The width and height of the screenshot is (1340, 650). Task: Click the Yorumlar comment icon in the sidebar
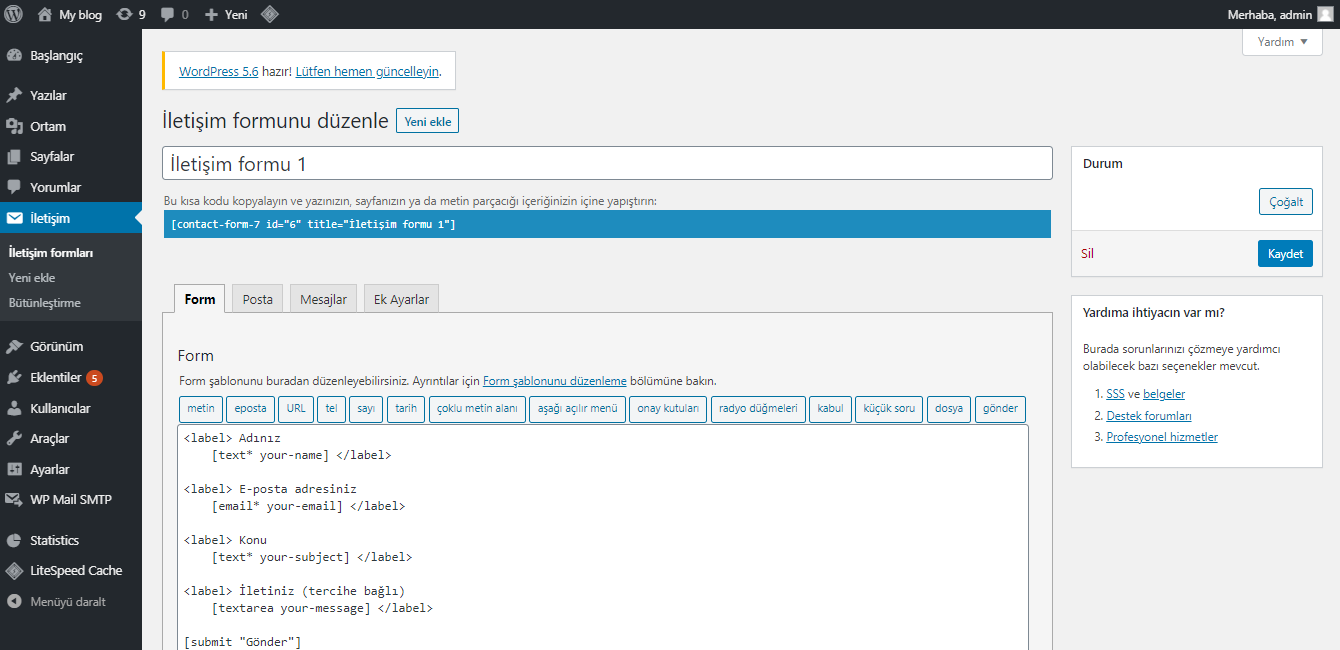pos(14,187)
